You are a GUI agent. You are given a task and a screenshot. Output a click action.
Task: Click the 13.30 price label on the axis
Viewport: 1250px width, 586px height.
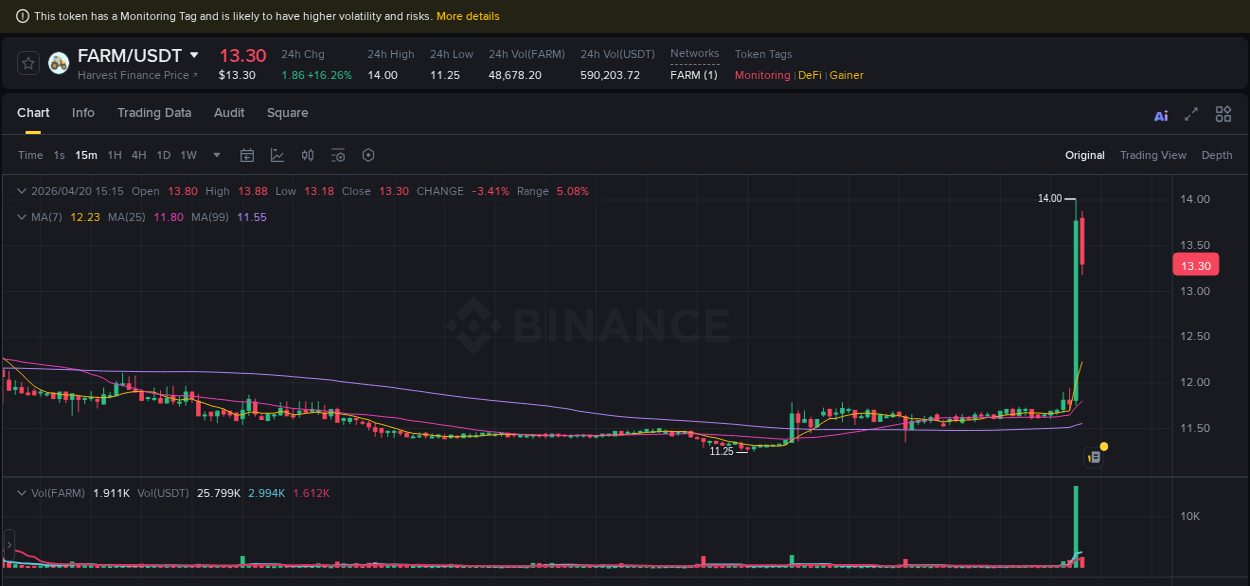pos(1195,265)
